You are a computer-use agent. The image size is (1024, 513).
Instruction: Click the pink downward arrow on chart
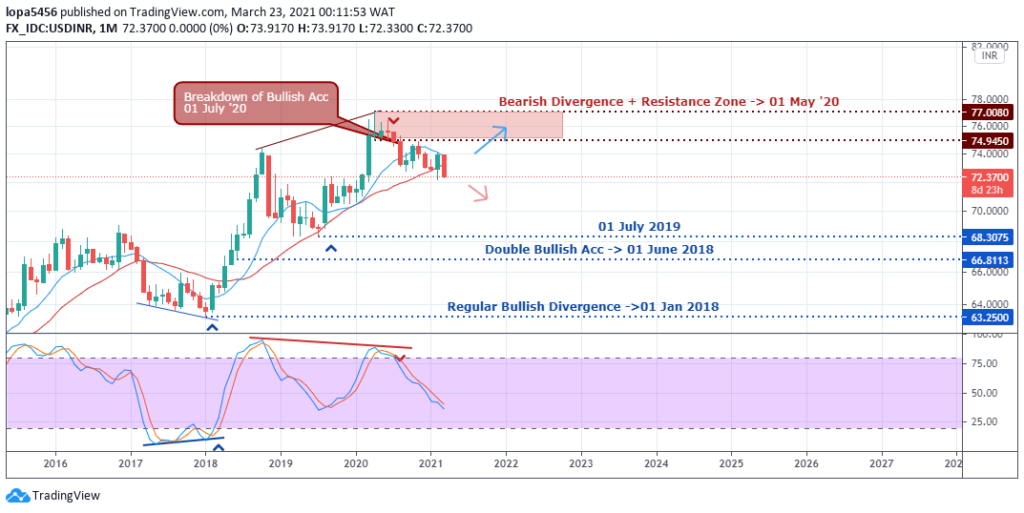pos(478,193)
